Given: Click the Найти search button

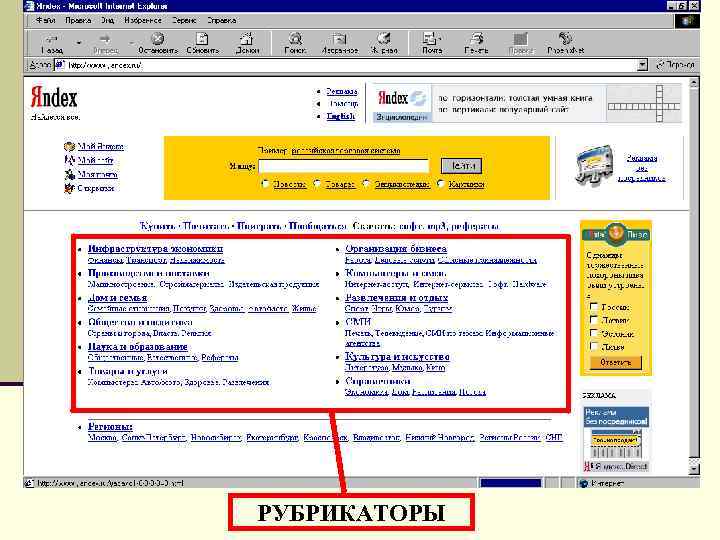Looking at the screenshot, I should (x=461, y=166).
